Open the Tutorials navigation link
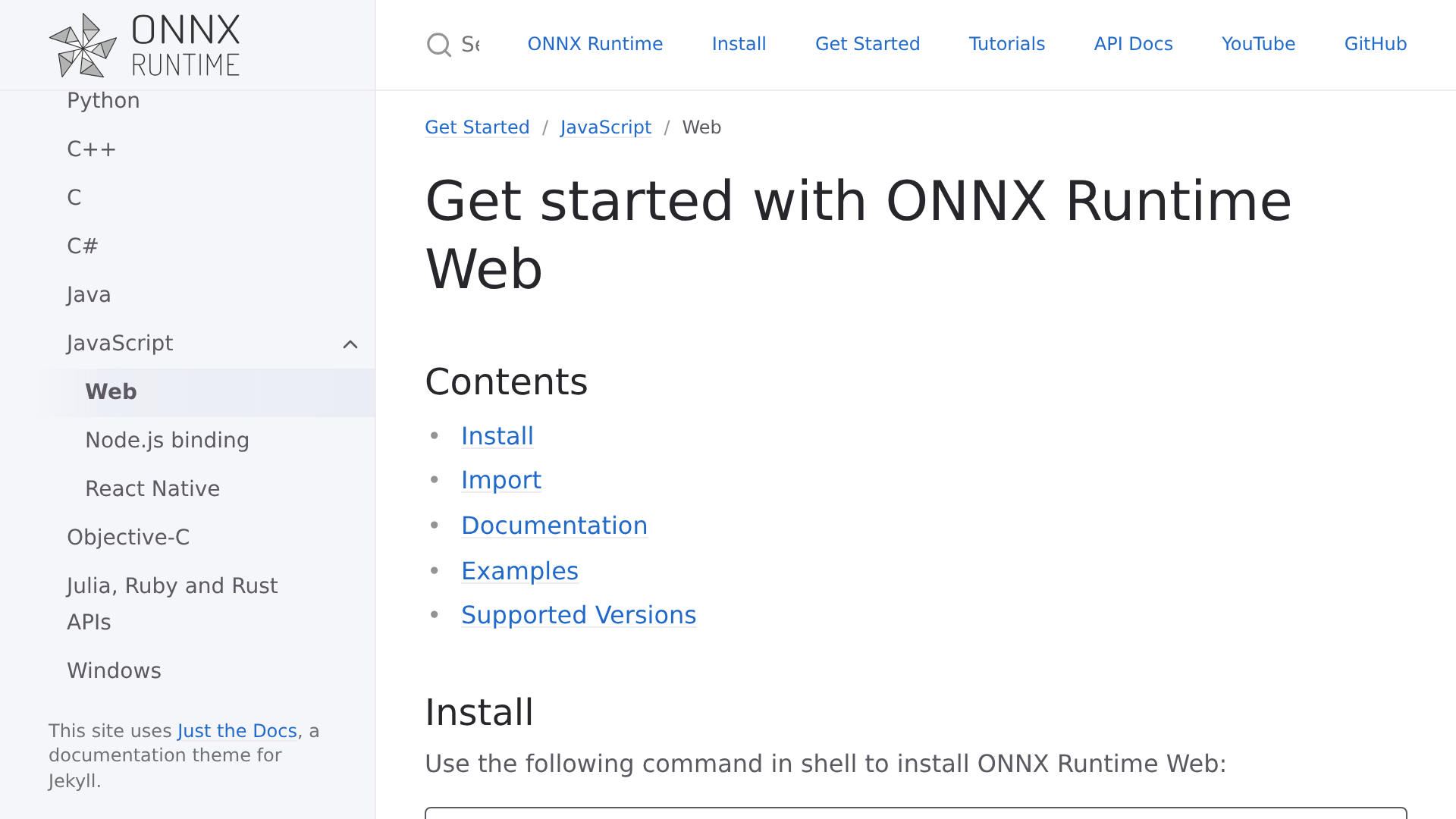This screenshot has width=1456, height=819. 1007,44
